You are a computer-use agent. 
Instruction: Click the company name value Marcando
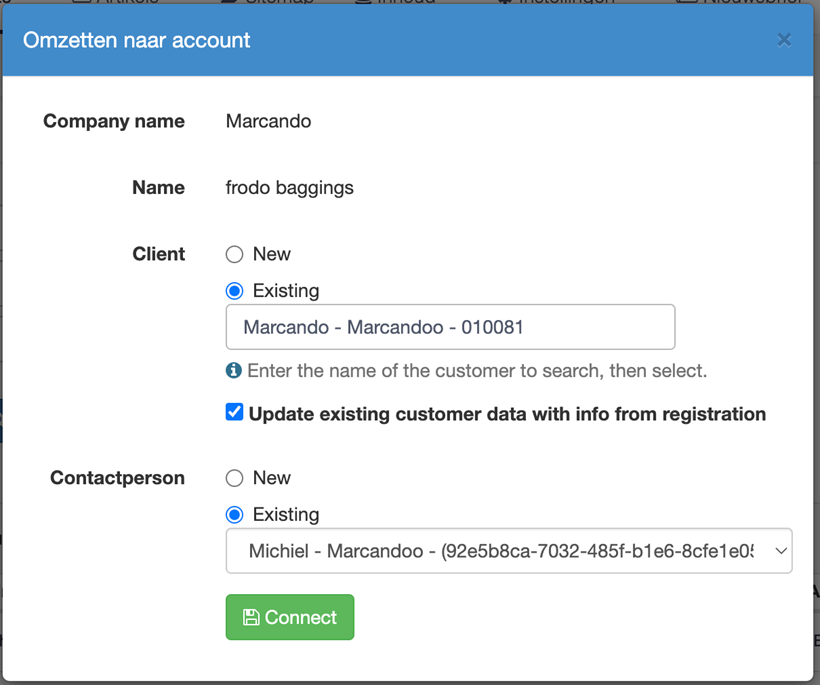(x=268, y=121)
